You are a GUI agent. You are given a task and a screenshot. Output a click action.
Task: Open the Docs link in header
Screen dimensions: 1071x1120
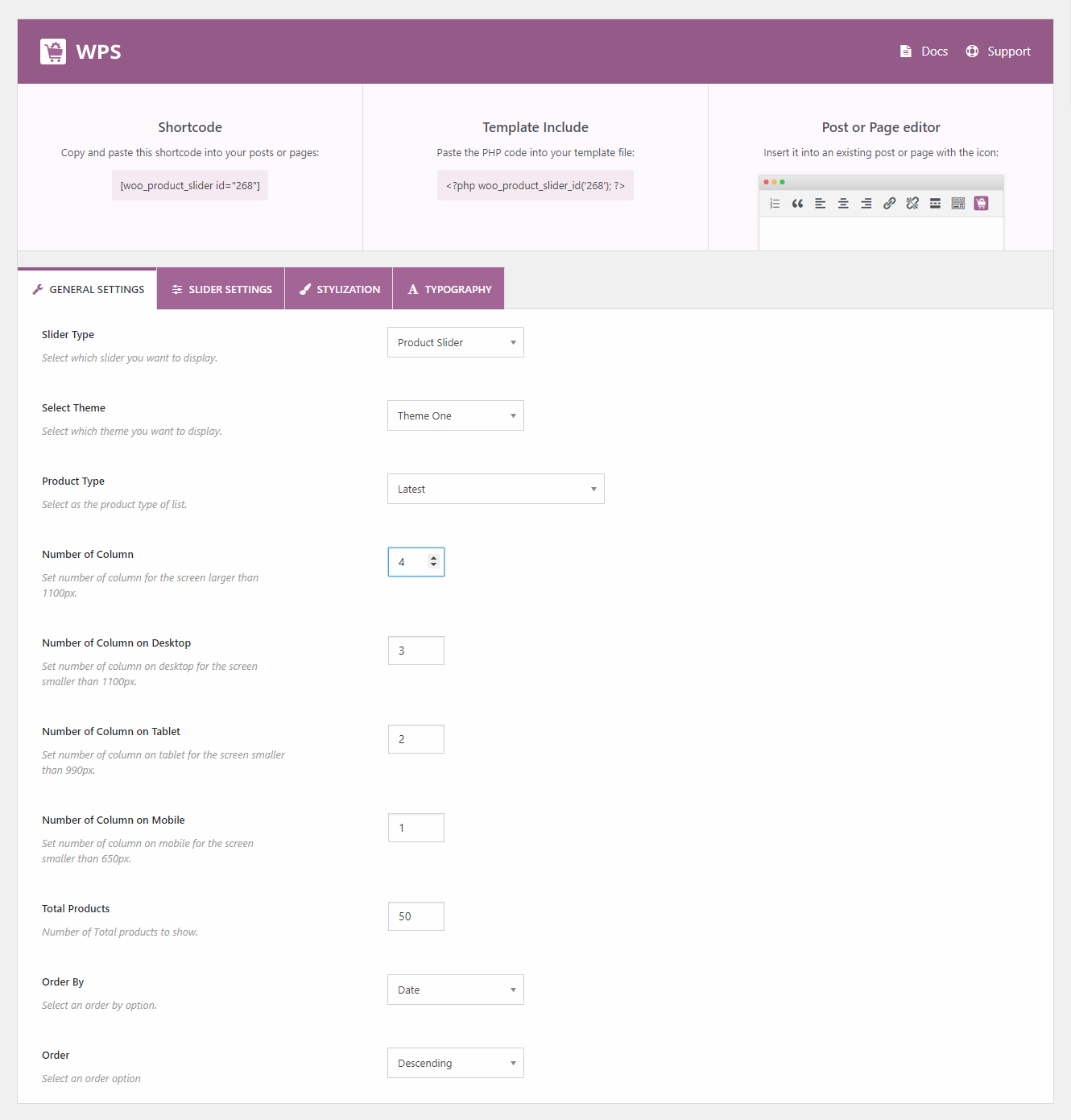pos(924,52)
